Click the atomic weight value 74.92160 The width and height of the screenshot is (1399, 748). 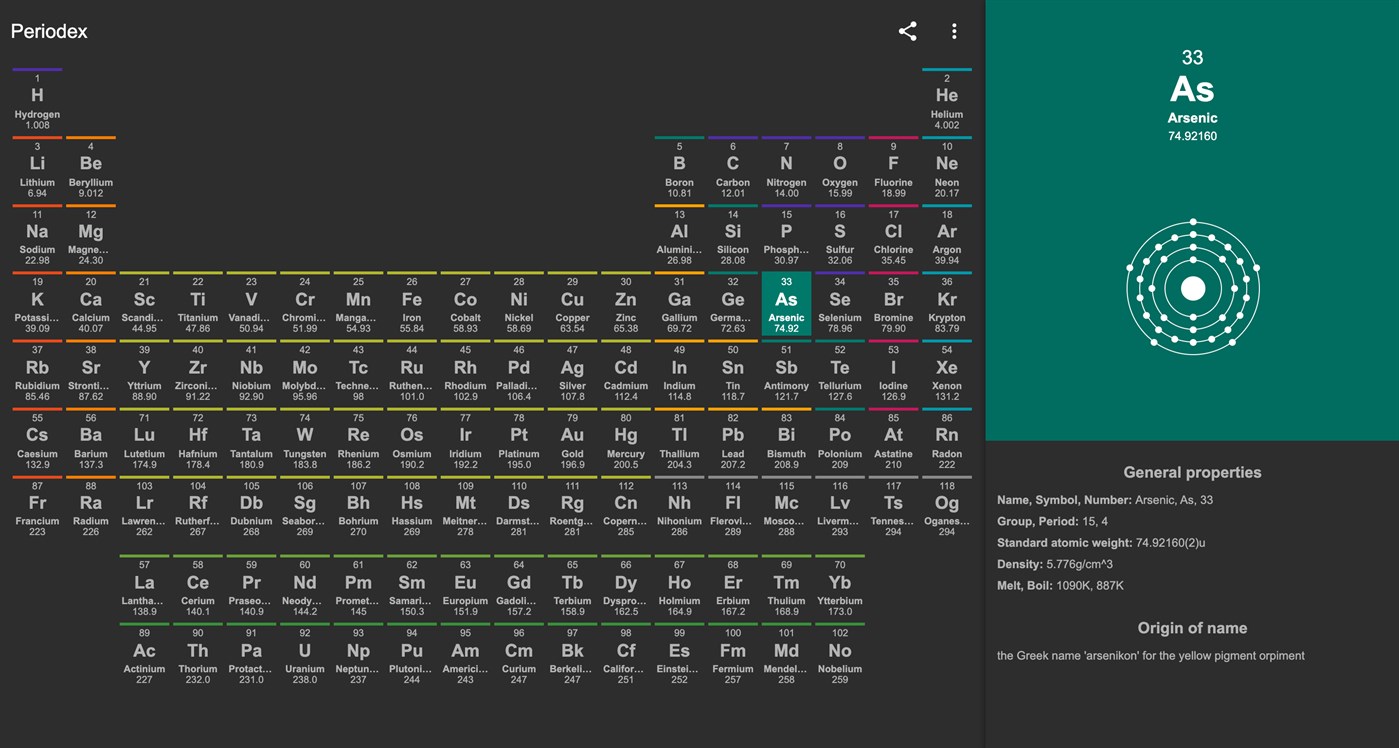(1192, 134)
